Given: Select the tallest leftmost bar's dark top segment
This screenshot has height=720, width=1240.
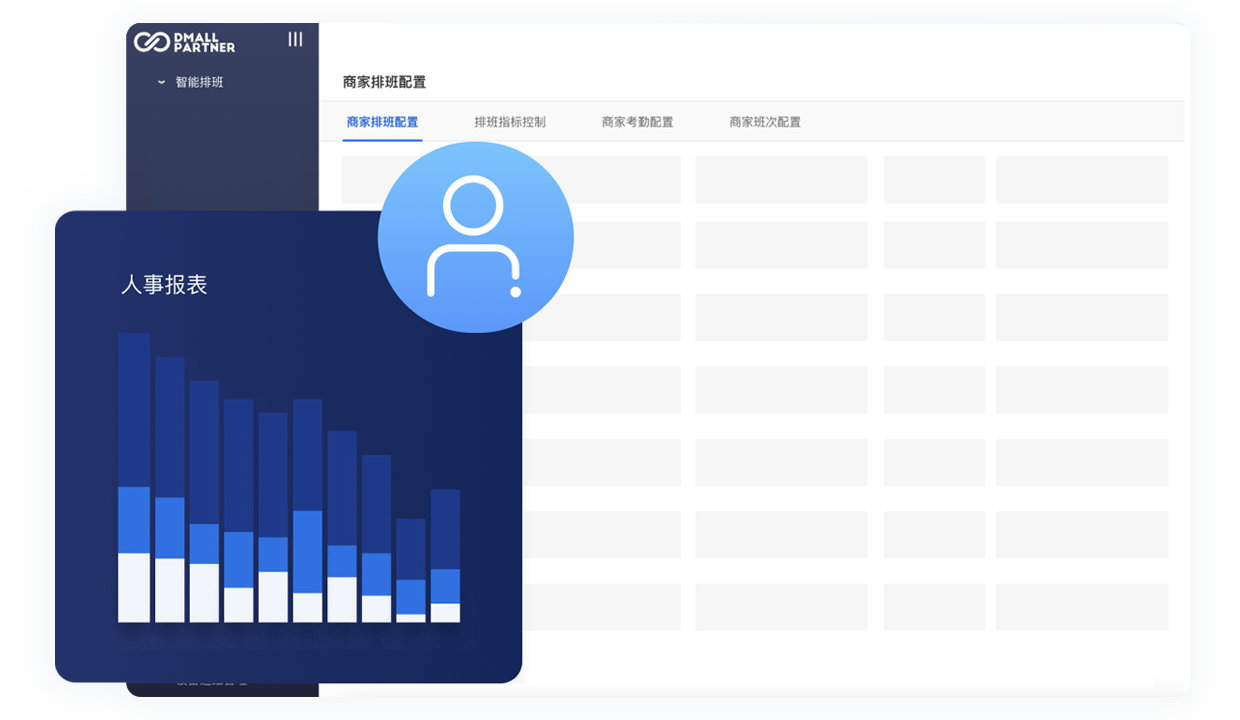Looking at the screenshot, I should tap(134, 410).
